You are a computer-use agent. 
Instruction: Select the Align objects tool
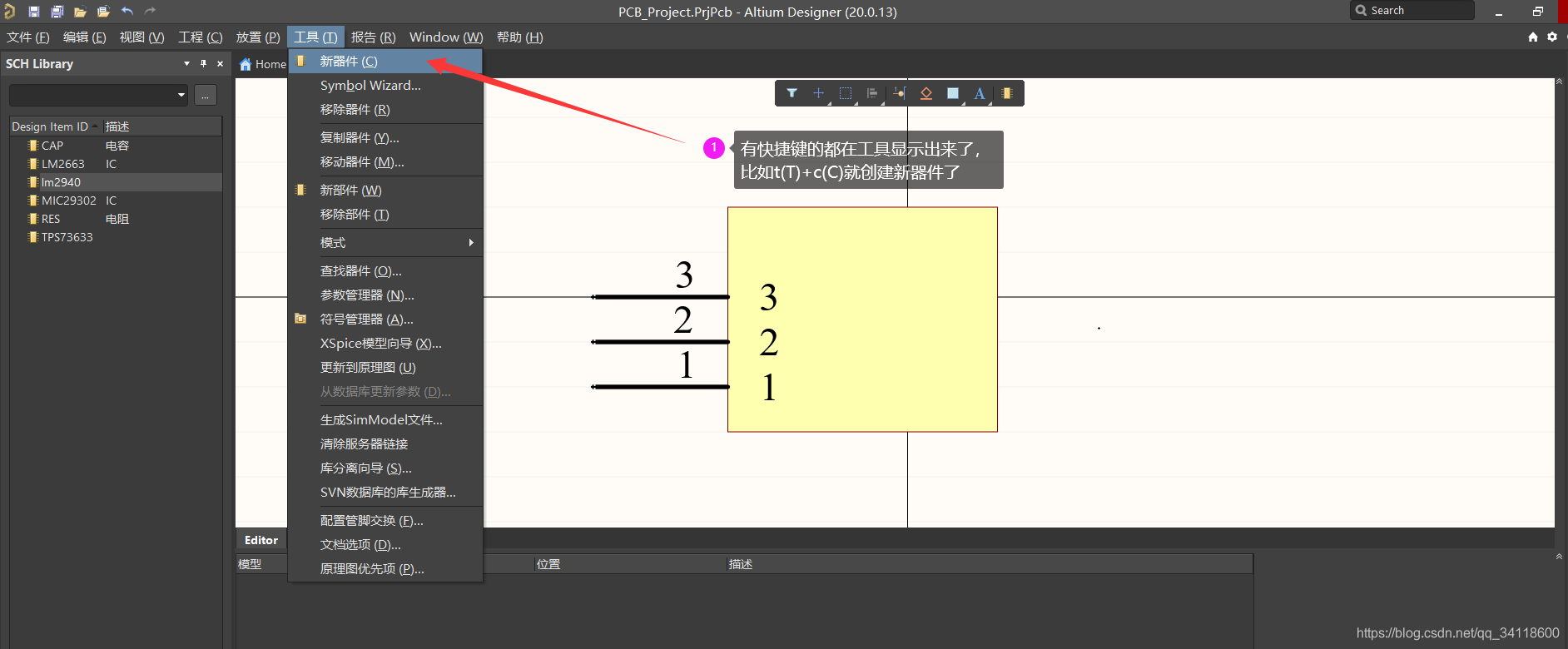[x=872, y=93]
